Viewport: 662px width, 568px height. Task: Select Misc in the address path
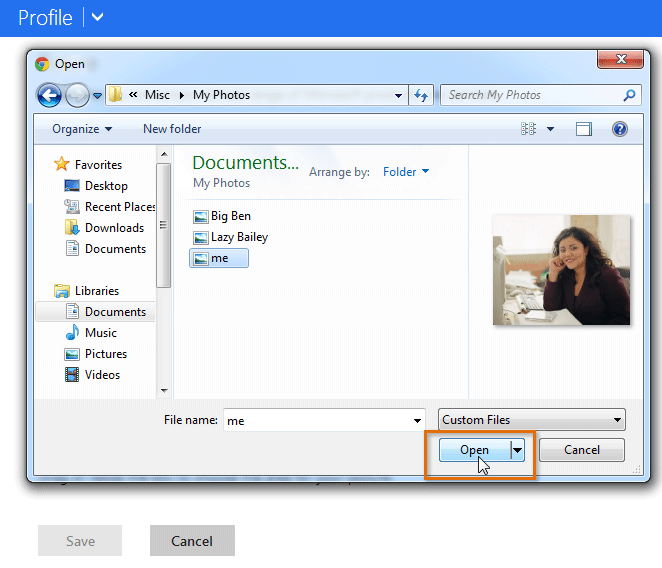(157, 95)
